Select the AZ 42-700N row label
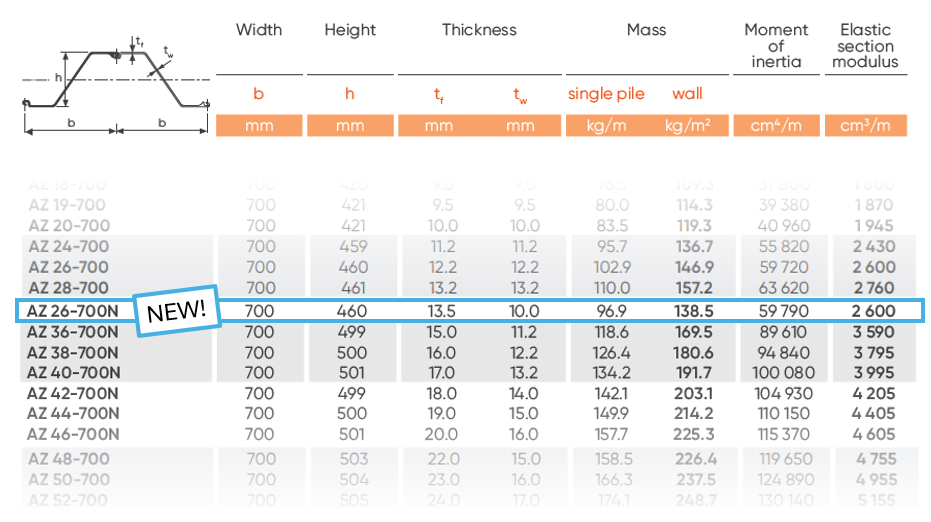This screenshot has height=522, width=931. coord(73,393)
